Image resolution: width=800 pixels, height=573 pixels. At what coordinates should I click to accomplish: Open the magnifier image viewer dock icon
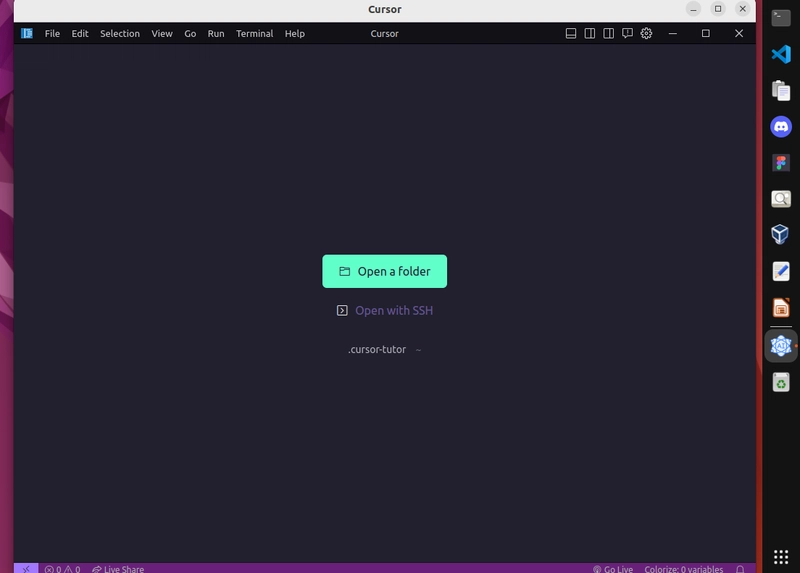tap(781, 199)
